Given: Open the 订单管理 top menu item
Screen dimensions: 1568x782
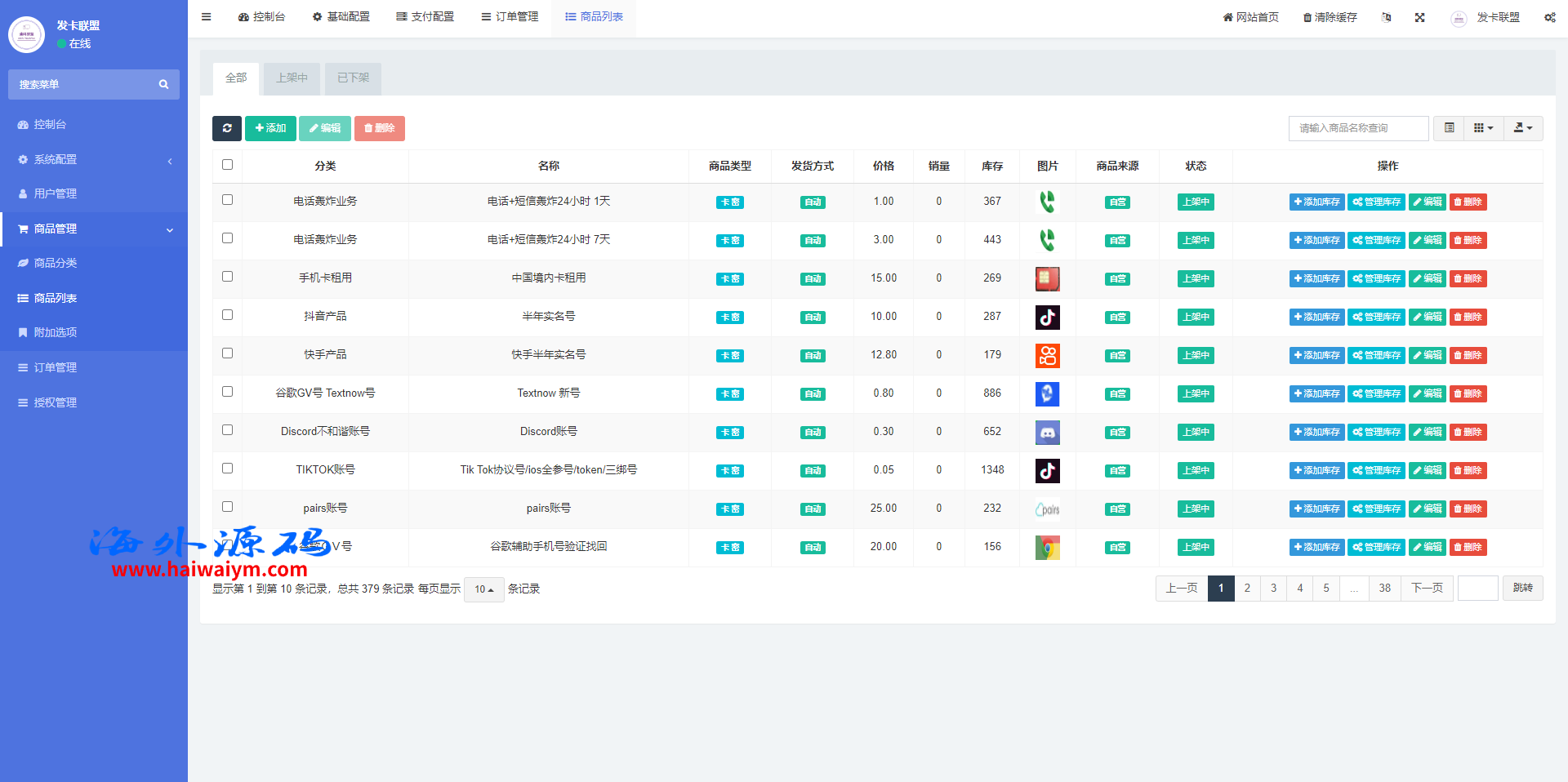Looking at the screenshot, I should 510,17.
